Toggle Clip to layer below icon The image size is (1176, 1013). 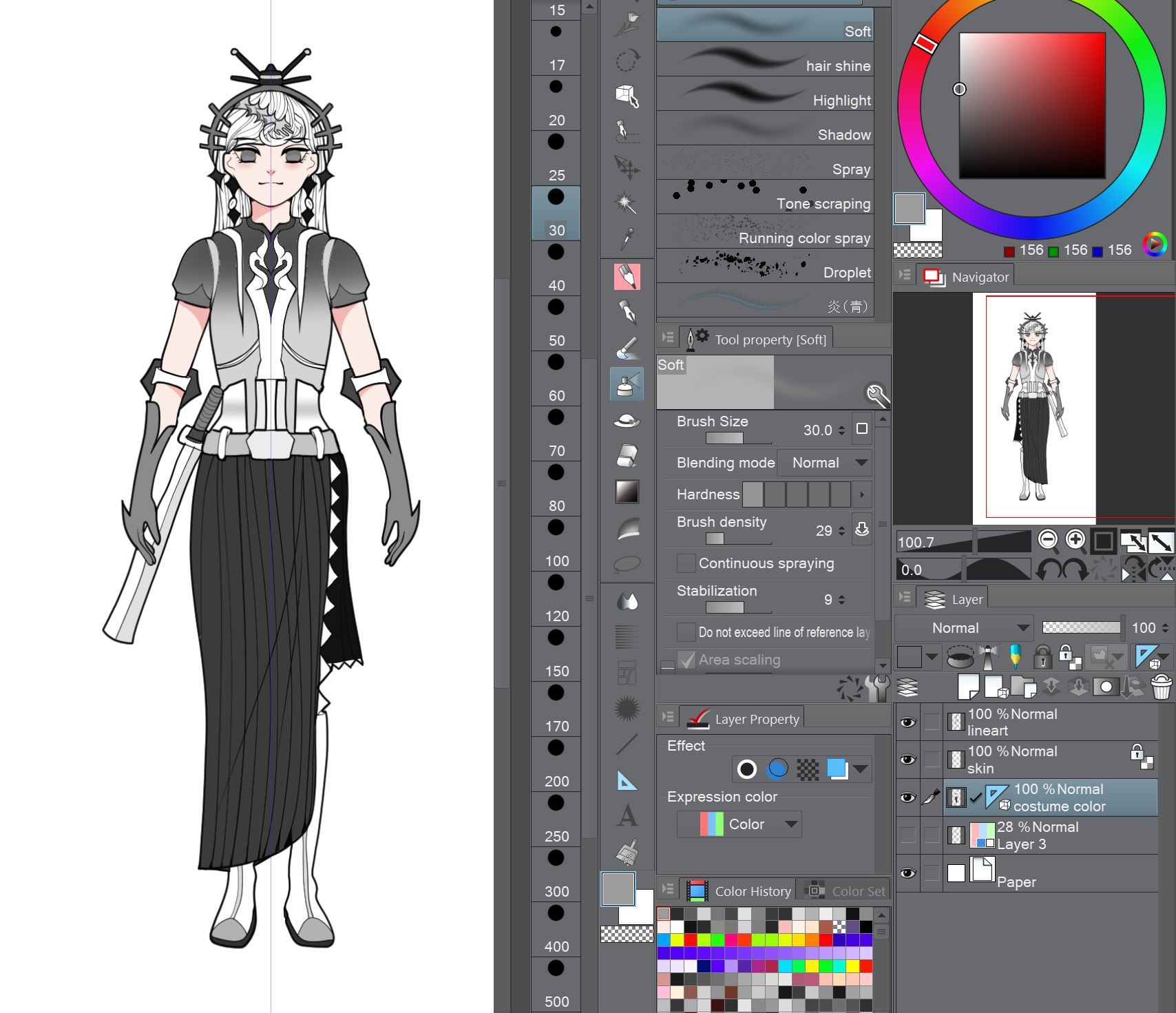pyautogui.click(x=960, y=657)
